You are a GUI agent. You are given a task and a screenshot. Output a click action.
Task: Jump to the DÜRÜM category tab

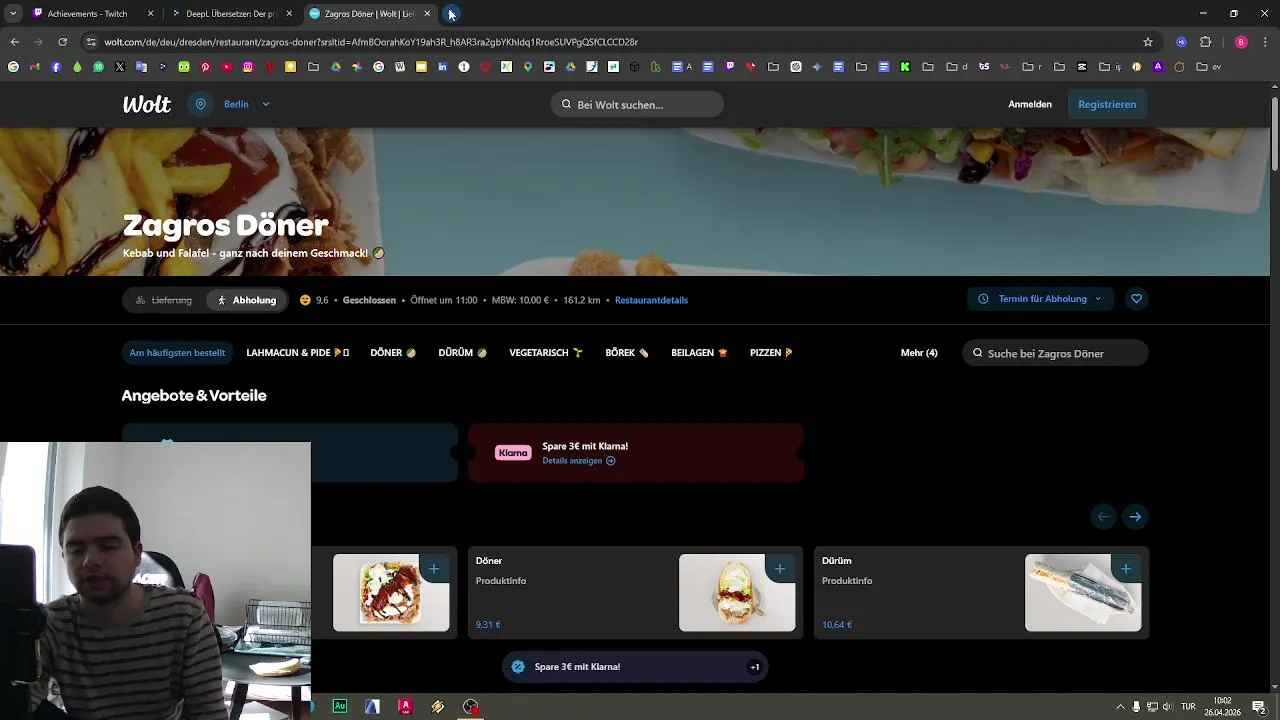tap(462, 353)
